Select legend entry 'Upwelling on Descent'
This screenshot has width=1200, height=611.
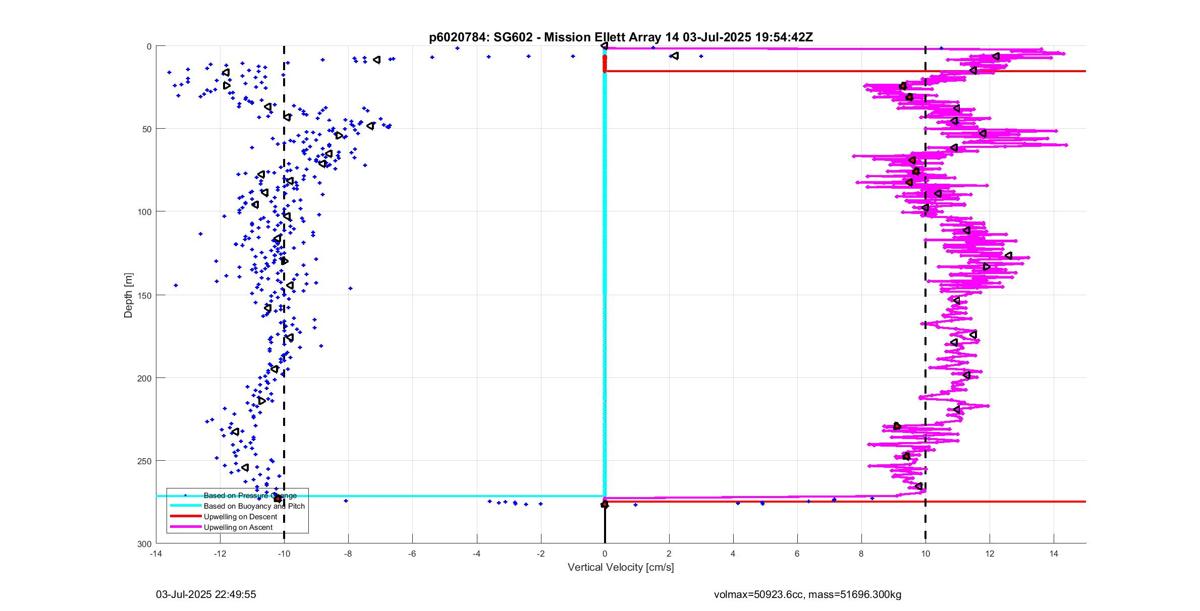click(x=240, y=518)
